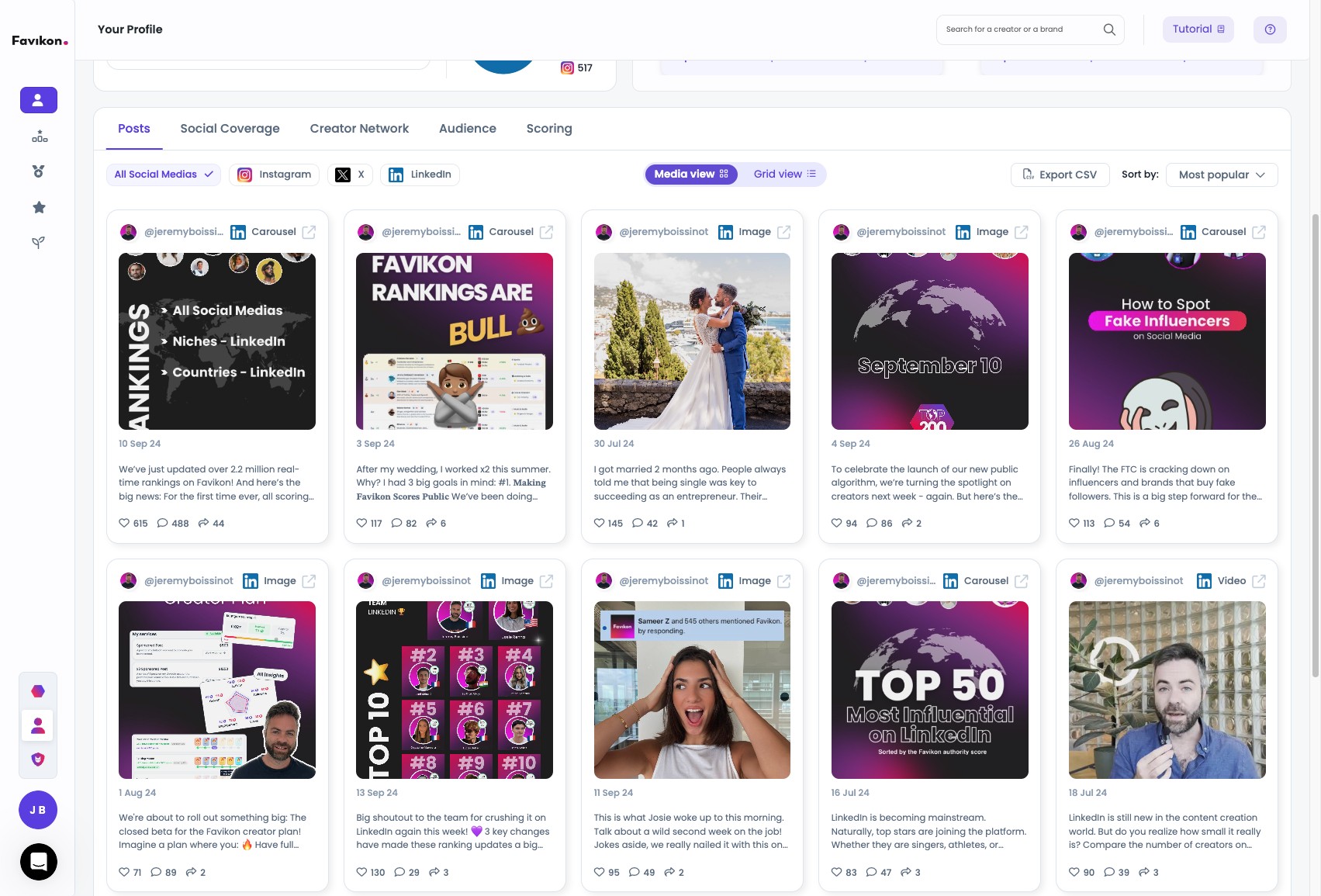Open the Most popular sort dropdown
This screenshot has width=1321, height=896.
click(x=1222, y=175)
